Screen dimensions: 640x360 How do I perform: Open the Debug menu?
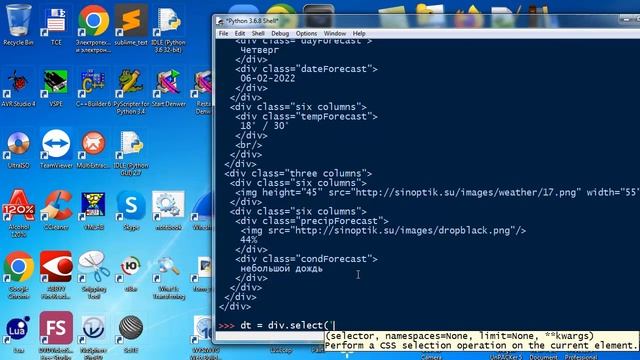click(x=280, y=33)
